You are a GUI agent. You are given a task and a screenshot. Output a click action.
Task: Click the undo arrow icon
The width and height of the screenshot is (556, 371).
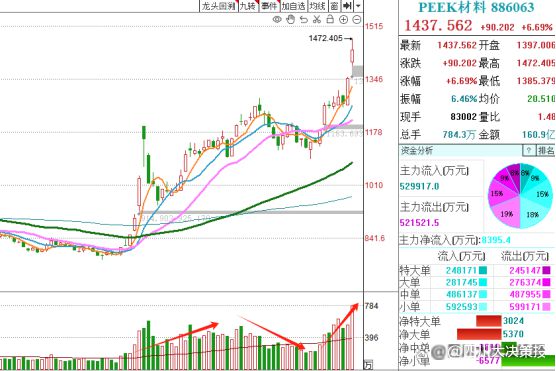click(x=304, y=20)
